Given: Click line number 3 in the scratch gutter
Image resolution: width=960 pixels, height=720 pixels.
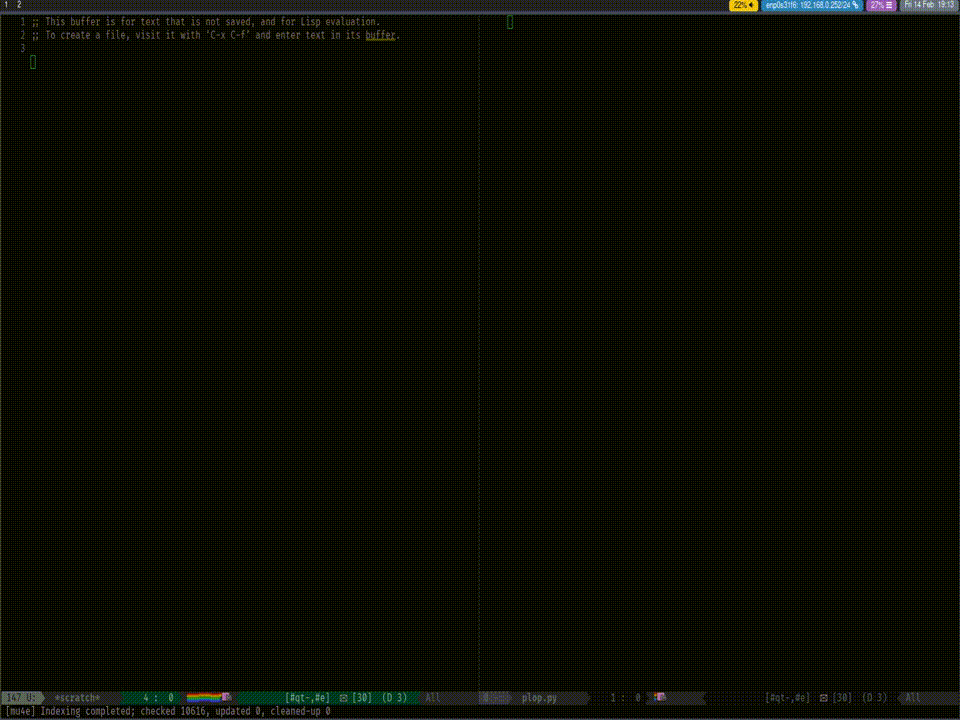Looking at the screenshot, I should [23, 48].
